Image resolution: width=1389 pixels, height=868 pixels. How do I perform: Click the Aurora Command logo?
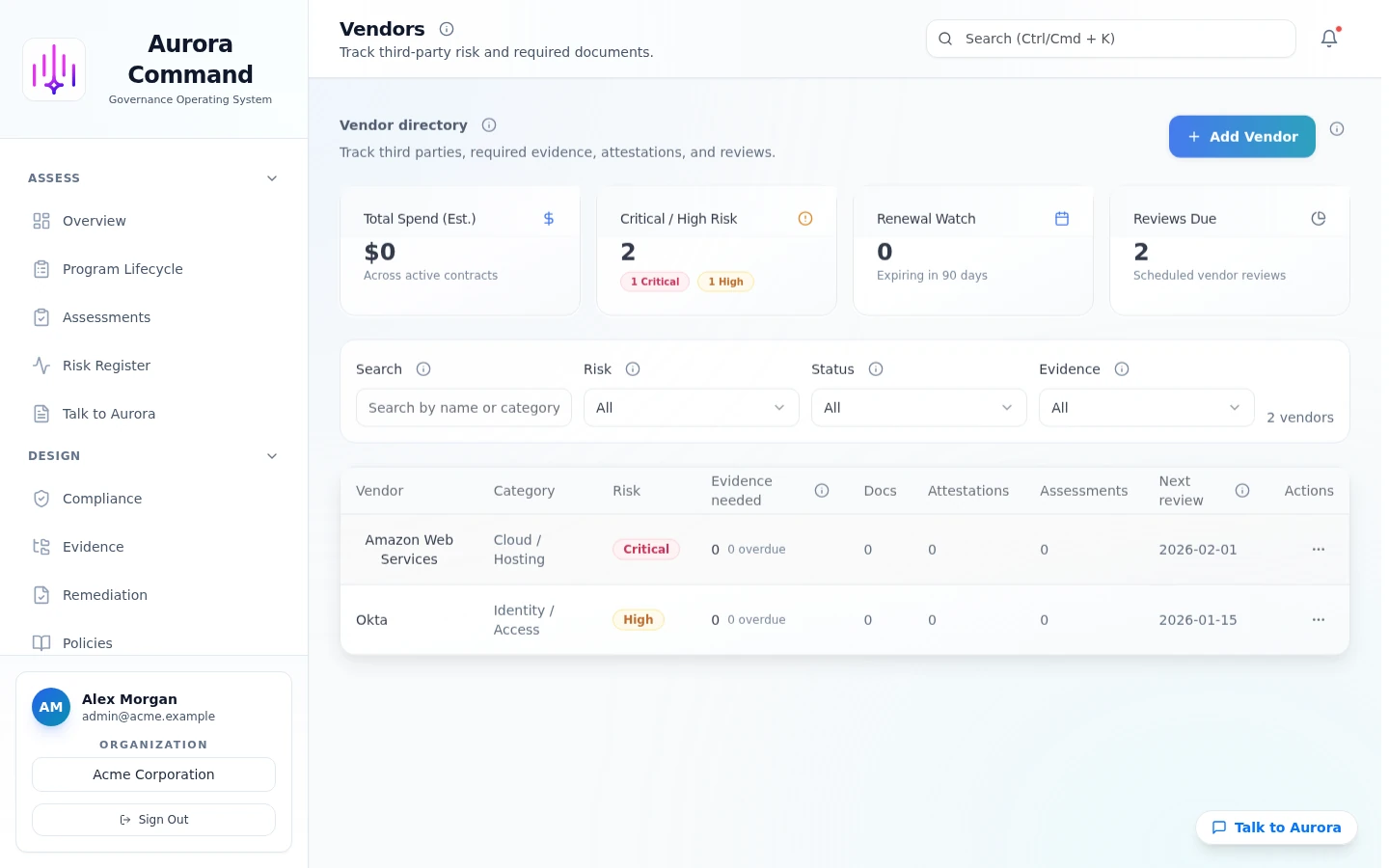(54, 68)
